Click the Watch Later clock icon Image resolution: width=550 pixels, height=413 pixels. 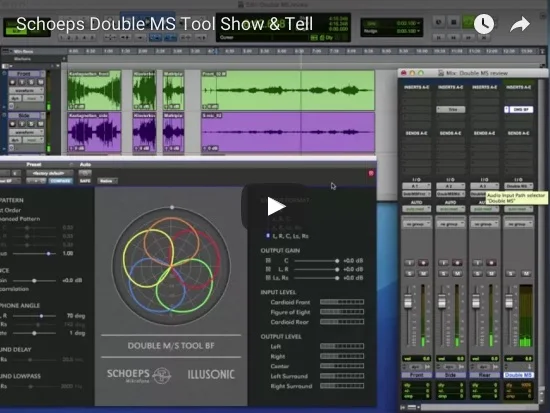[x=484, y=24]
